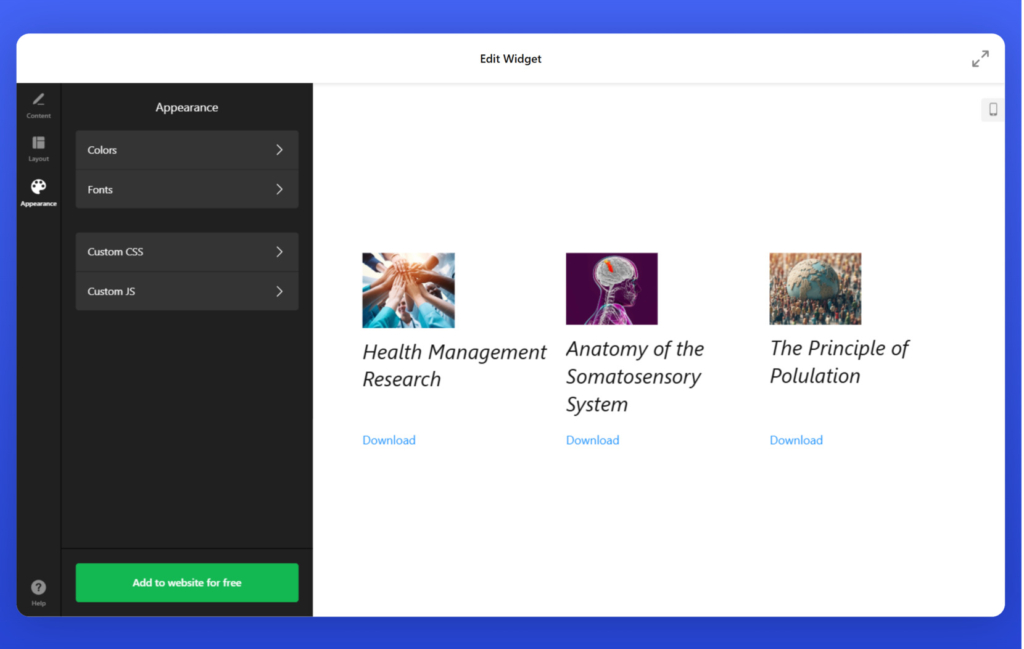Select the Anatomy of the Somatosensory System title
This screenshot has height=649, width=1024.
point(634,376)
